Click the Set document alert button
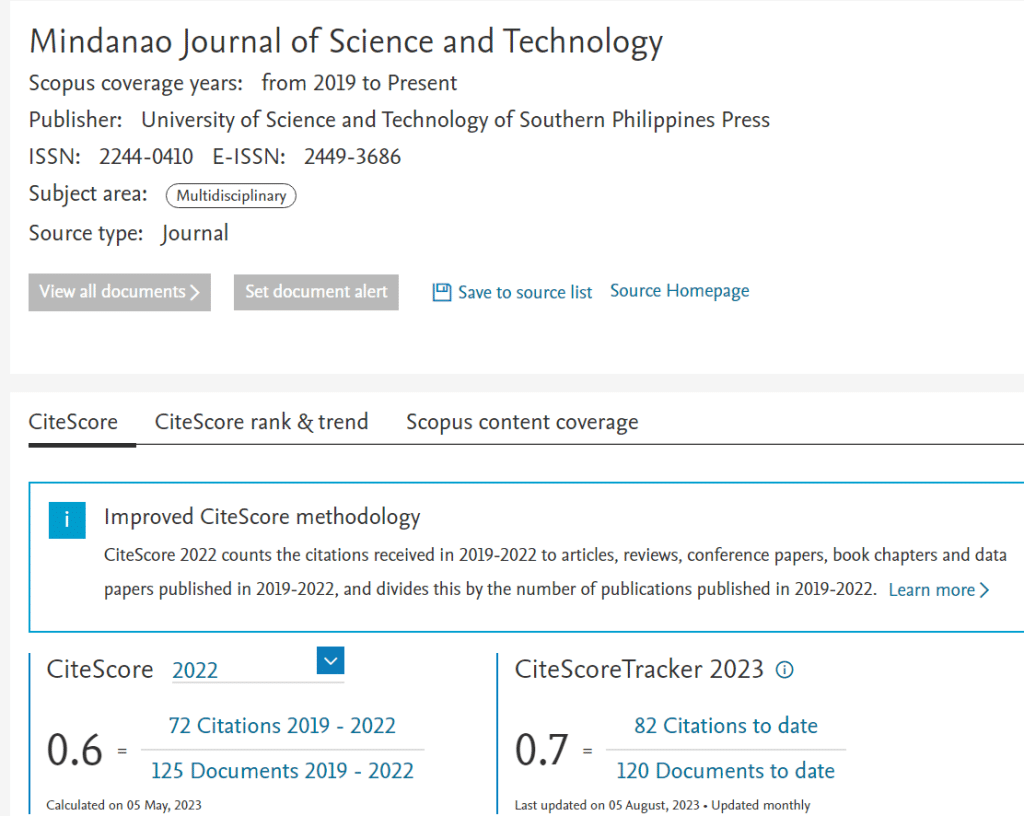 (316, 291)
